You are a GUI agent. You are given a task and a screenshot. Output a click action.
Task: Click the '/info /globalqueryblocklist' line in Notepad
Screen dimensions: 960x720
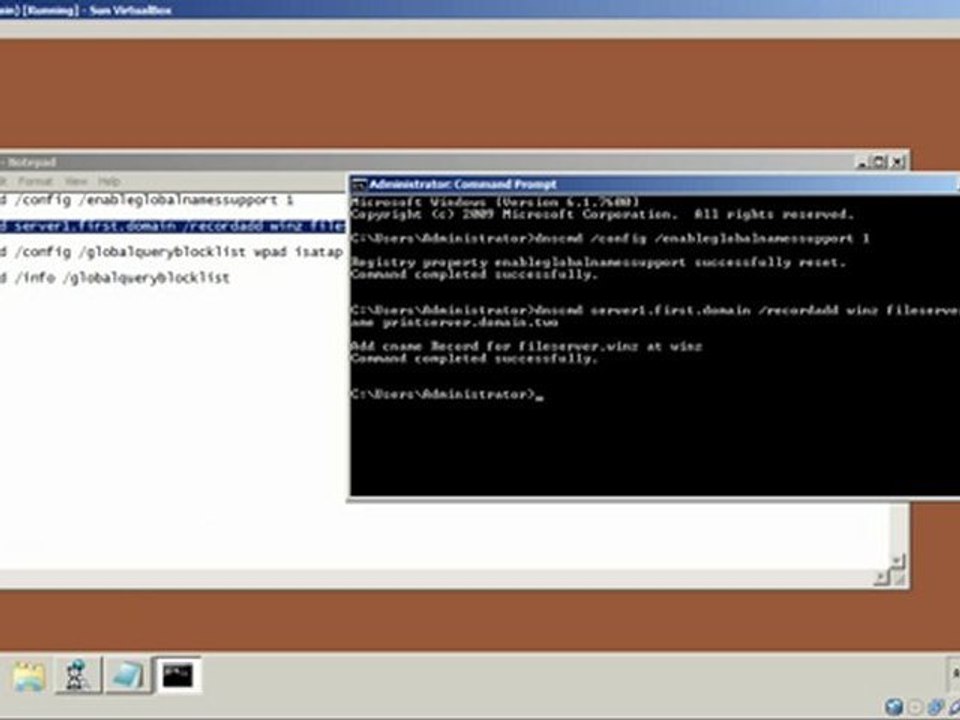point(114,278)
